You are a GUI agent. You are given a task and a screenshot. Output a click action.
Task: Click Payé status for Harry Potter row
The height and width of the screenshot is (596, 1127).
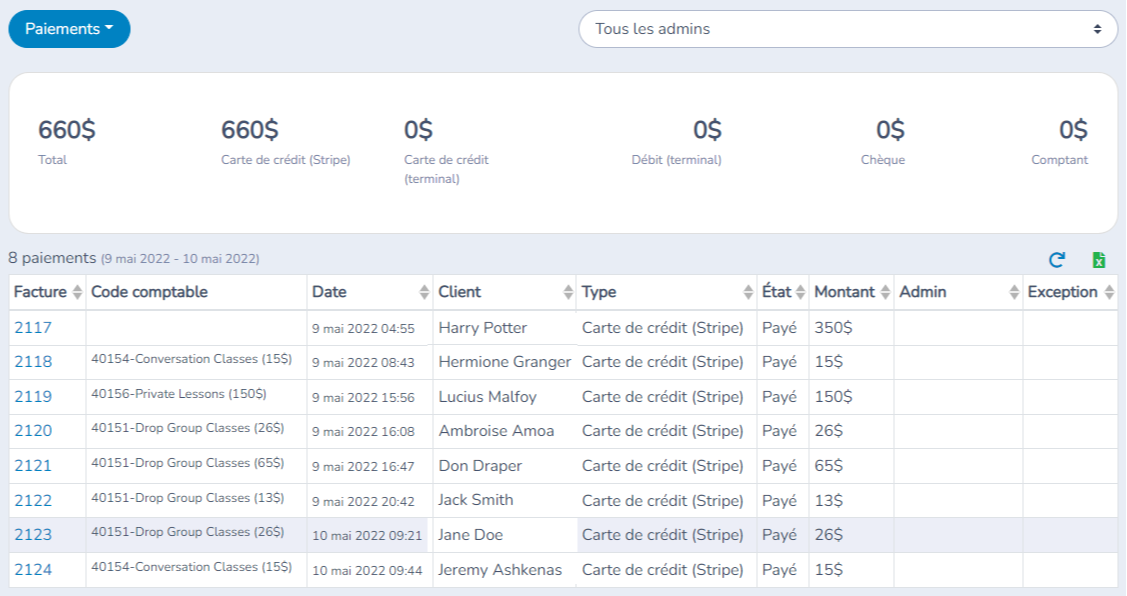click(779, 328)
